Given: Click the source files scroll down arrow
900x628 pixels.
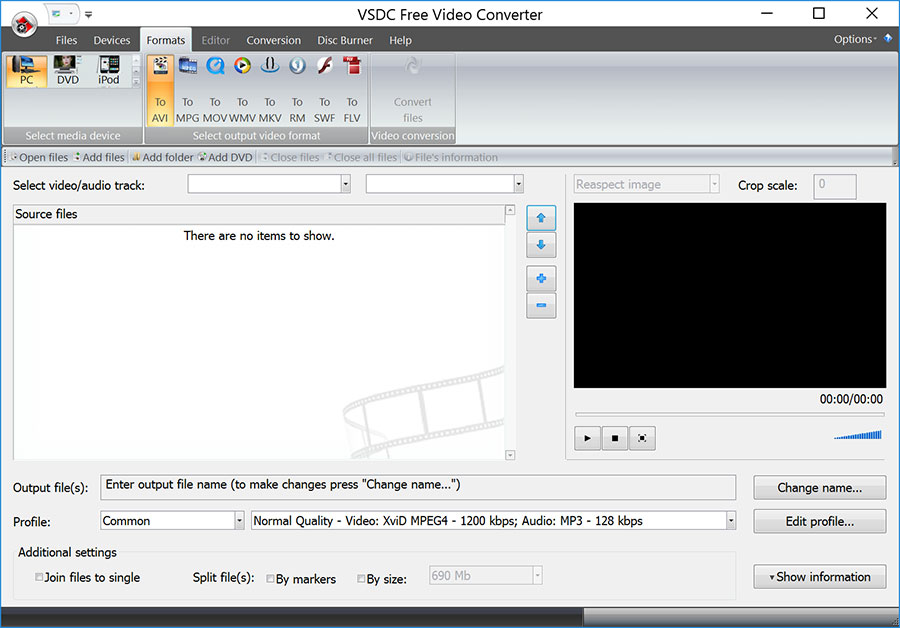Looking at the screenshot, I should point(510,455).
